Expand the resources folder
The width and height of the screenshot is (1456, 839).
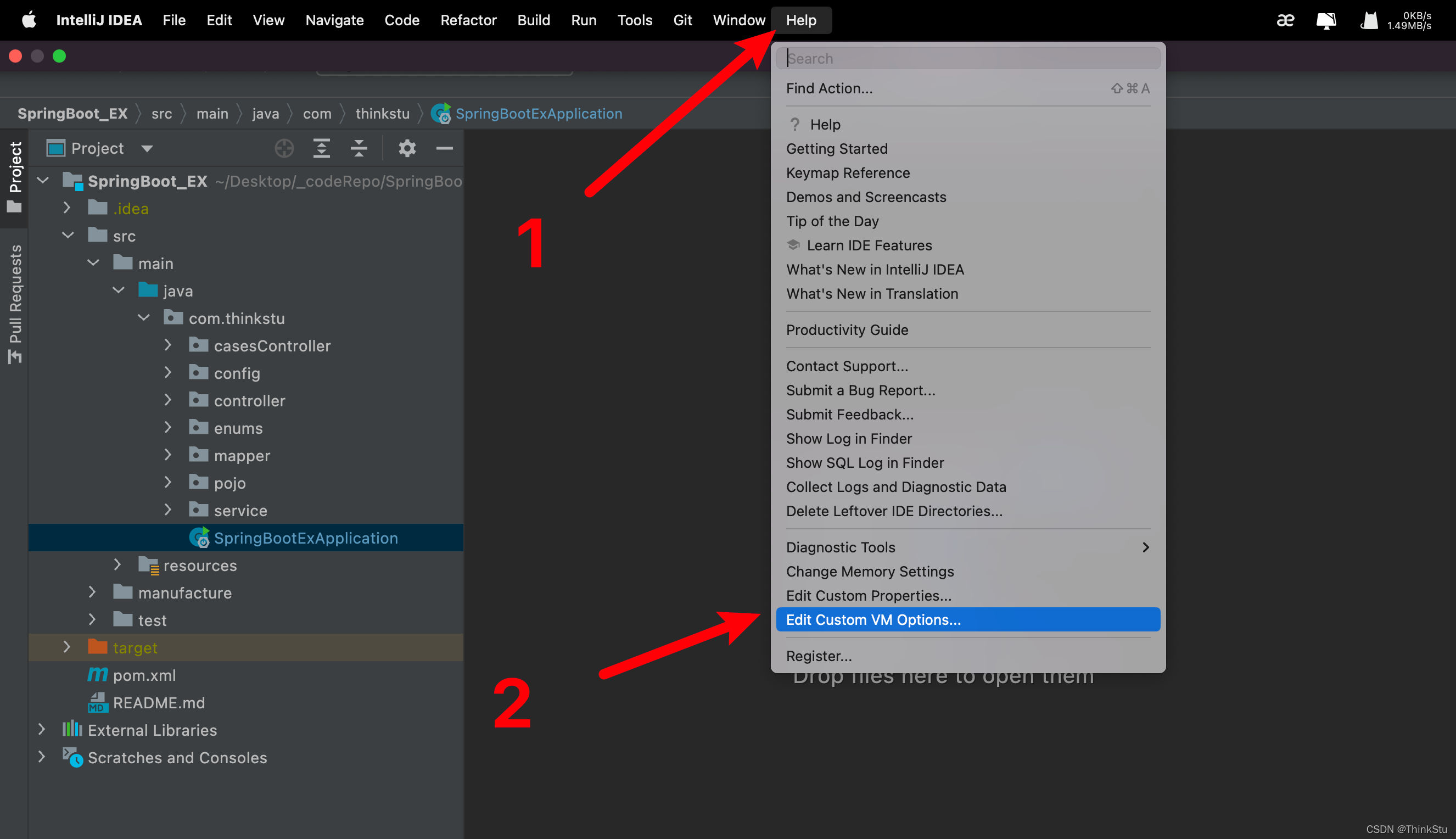(x=117, y=564)
